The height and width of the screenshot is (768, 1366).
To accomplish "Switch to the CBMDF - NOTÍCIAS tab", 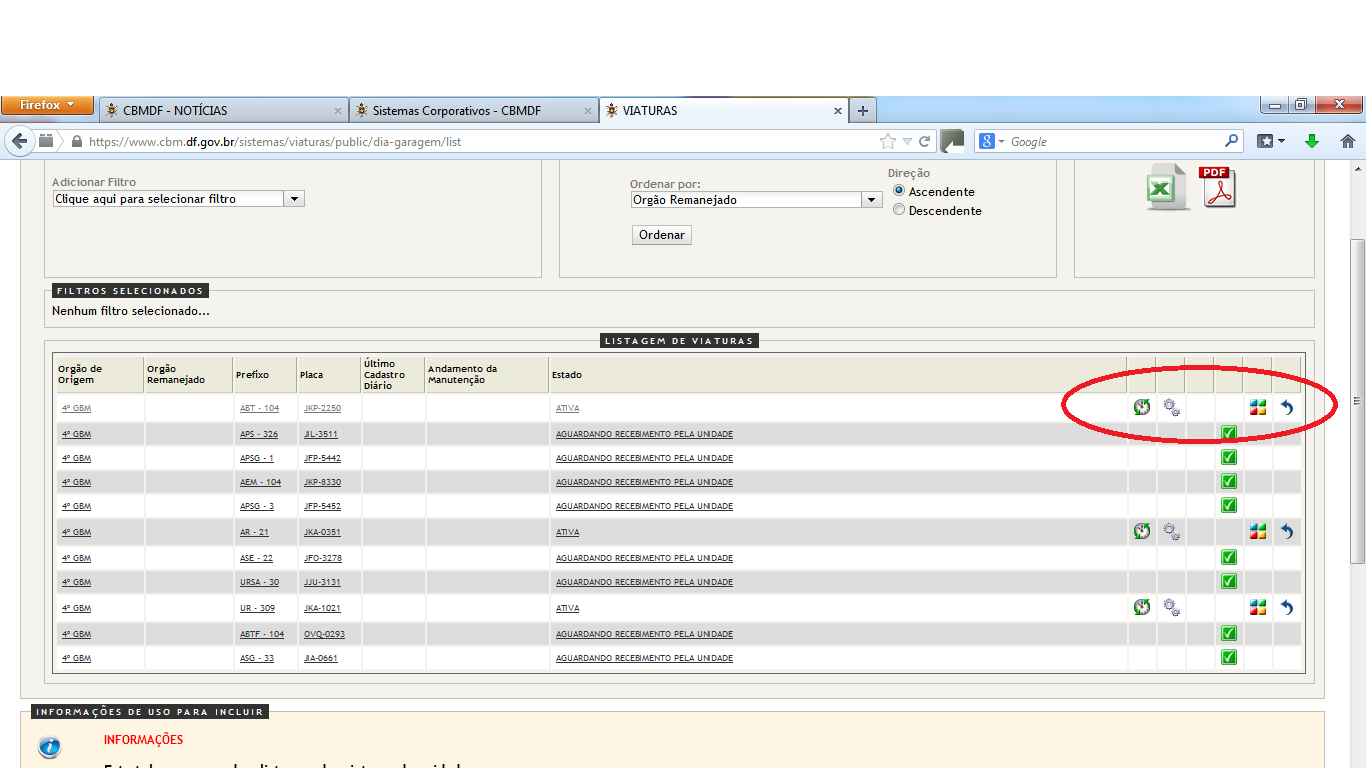I will point(224,111).
